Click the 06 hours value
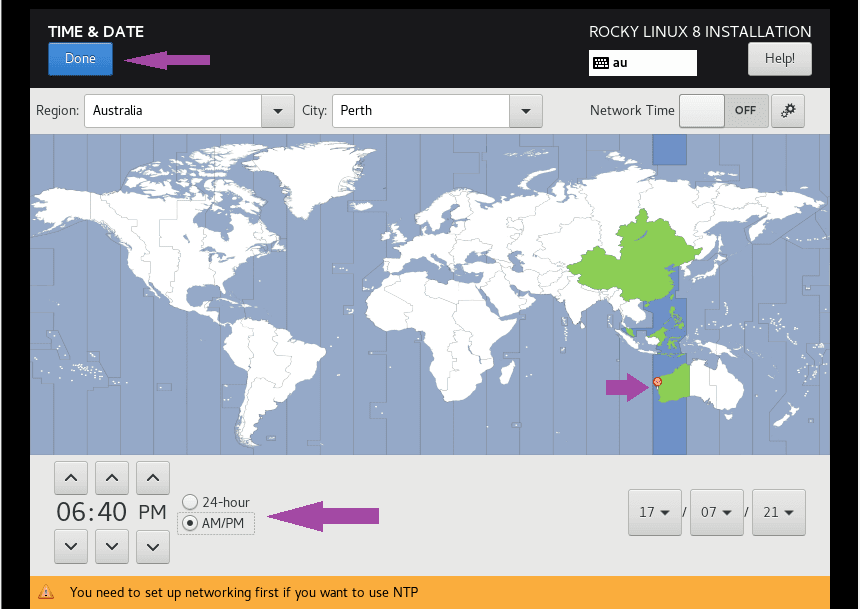 click(71, 512)
